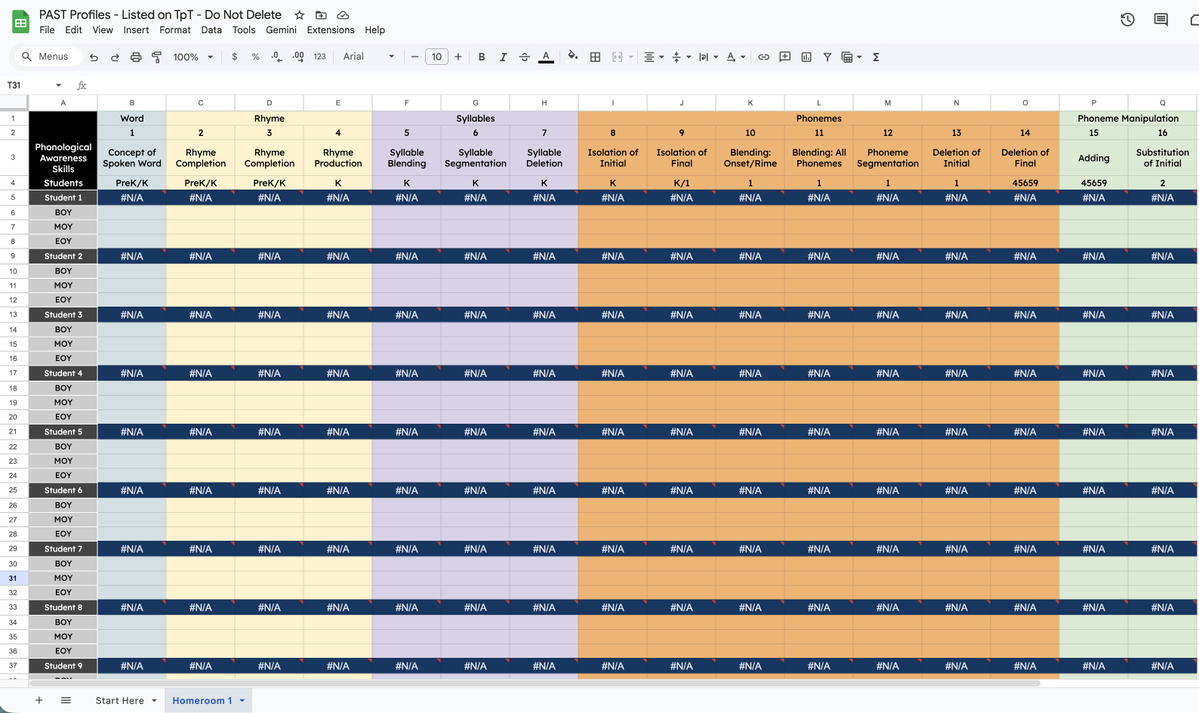Activate the paint format roller
1199x713 pixels.
coord(157,57)
